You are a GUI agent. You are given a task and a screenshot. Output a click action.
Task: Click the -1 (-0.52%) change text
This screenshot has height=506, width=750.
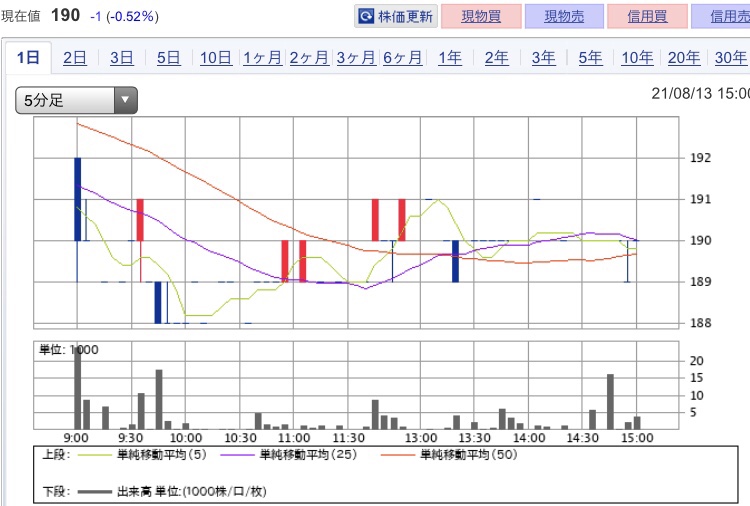[x=124, y=17]
